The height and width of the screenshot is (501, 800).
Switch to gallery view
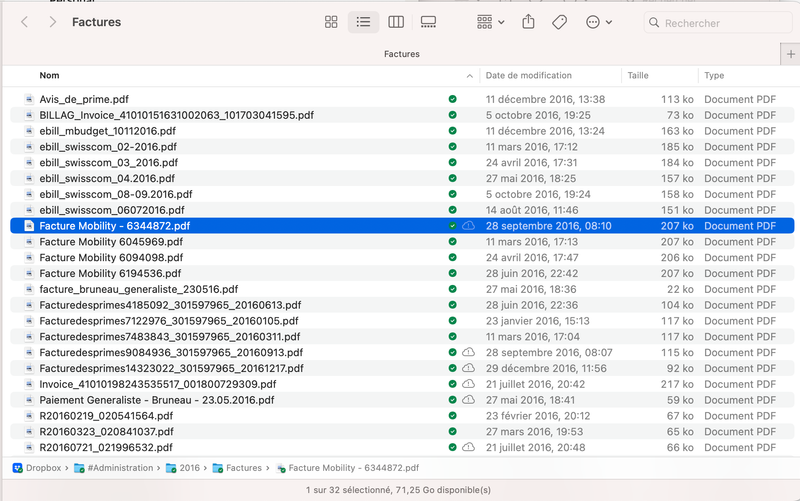click(x=429, y=22)
